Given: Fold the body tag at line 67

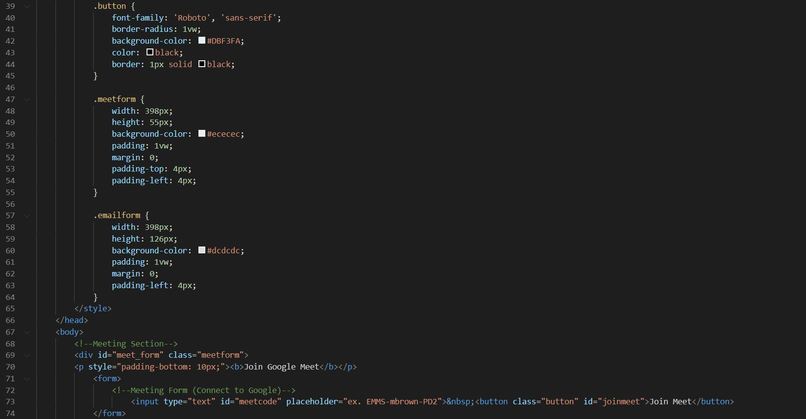Looking at the screenshot, I should [27, 332].
